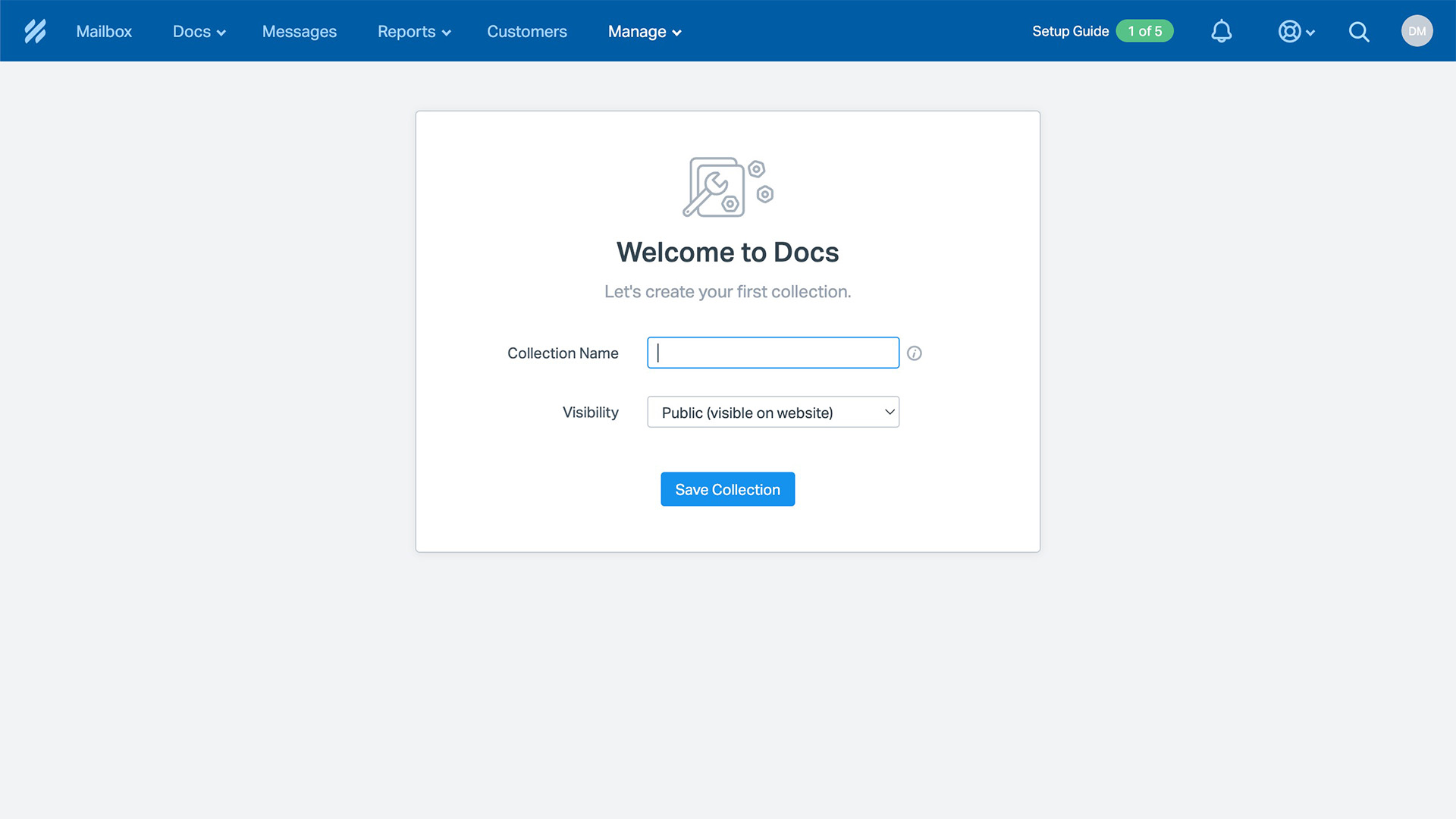Viewport: 1456px width, 819px height.
Task: Click Save Collection button
Action: [727, 489]
